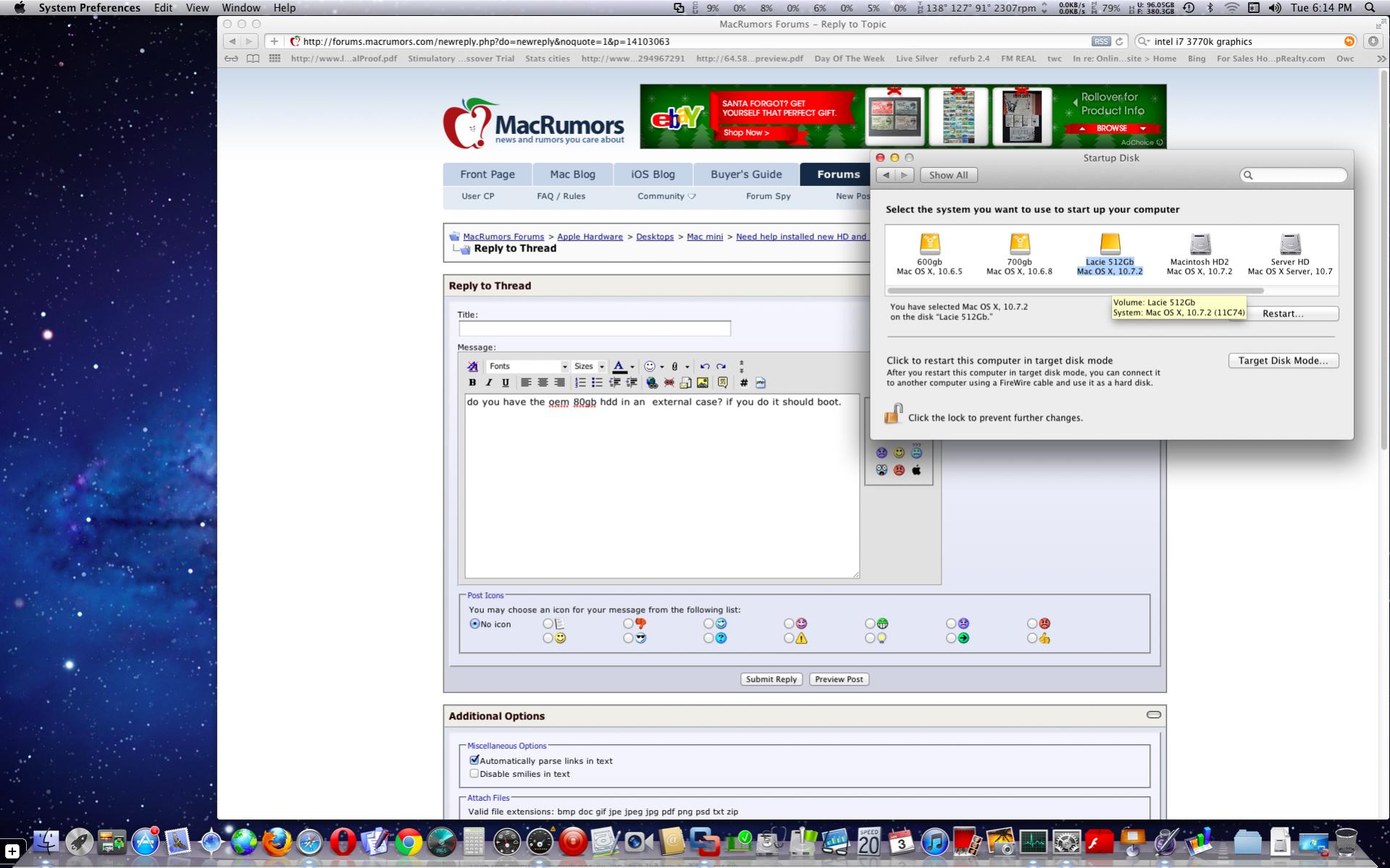This screenshot has height=868, width=1390.
Task: Undo the last edit in the editor
Action: [x=705, y=366]
